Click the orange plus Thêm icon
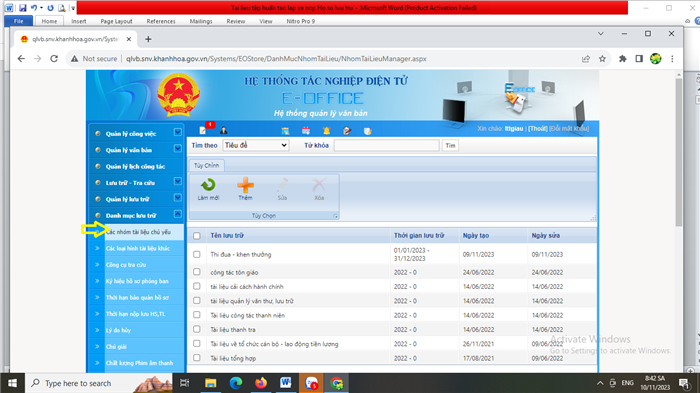The height and width of the screenshot is (393, 700). click(x=245, y=185)
